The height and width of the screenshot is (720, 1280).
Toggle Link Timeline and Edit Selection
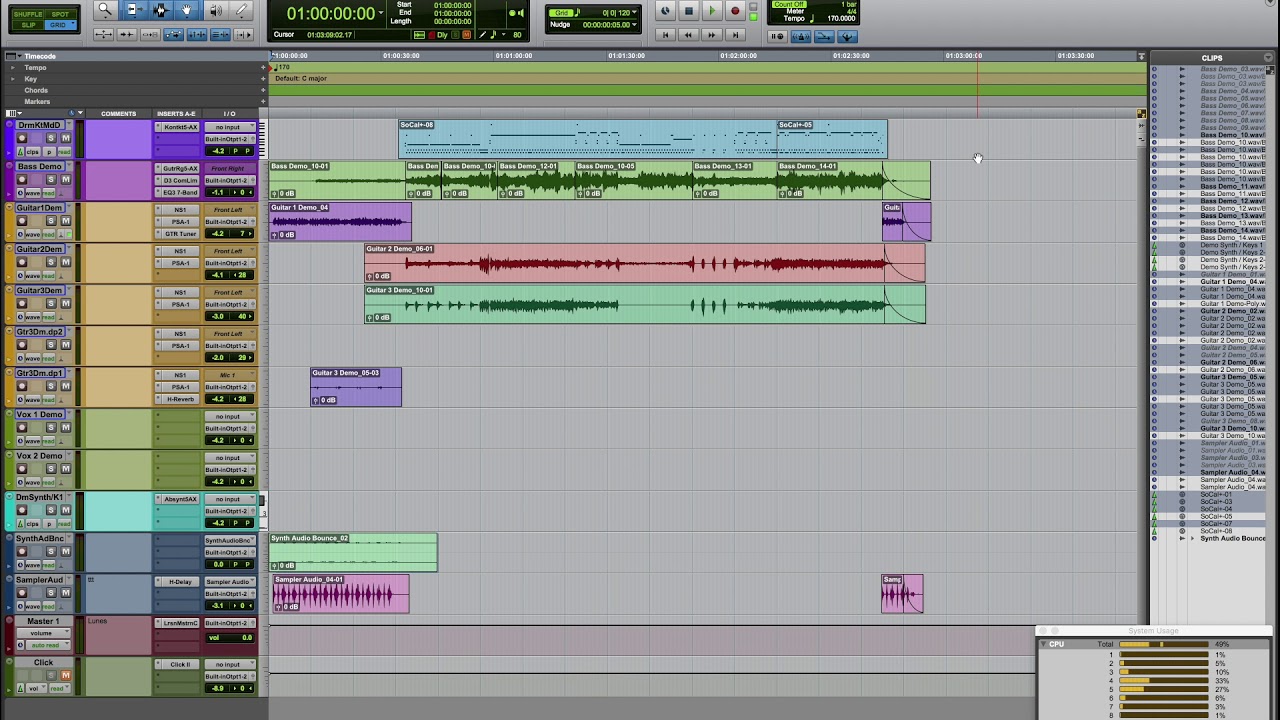[197, 34]
